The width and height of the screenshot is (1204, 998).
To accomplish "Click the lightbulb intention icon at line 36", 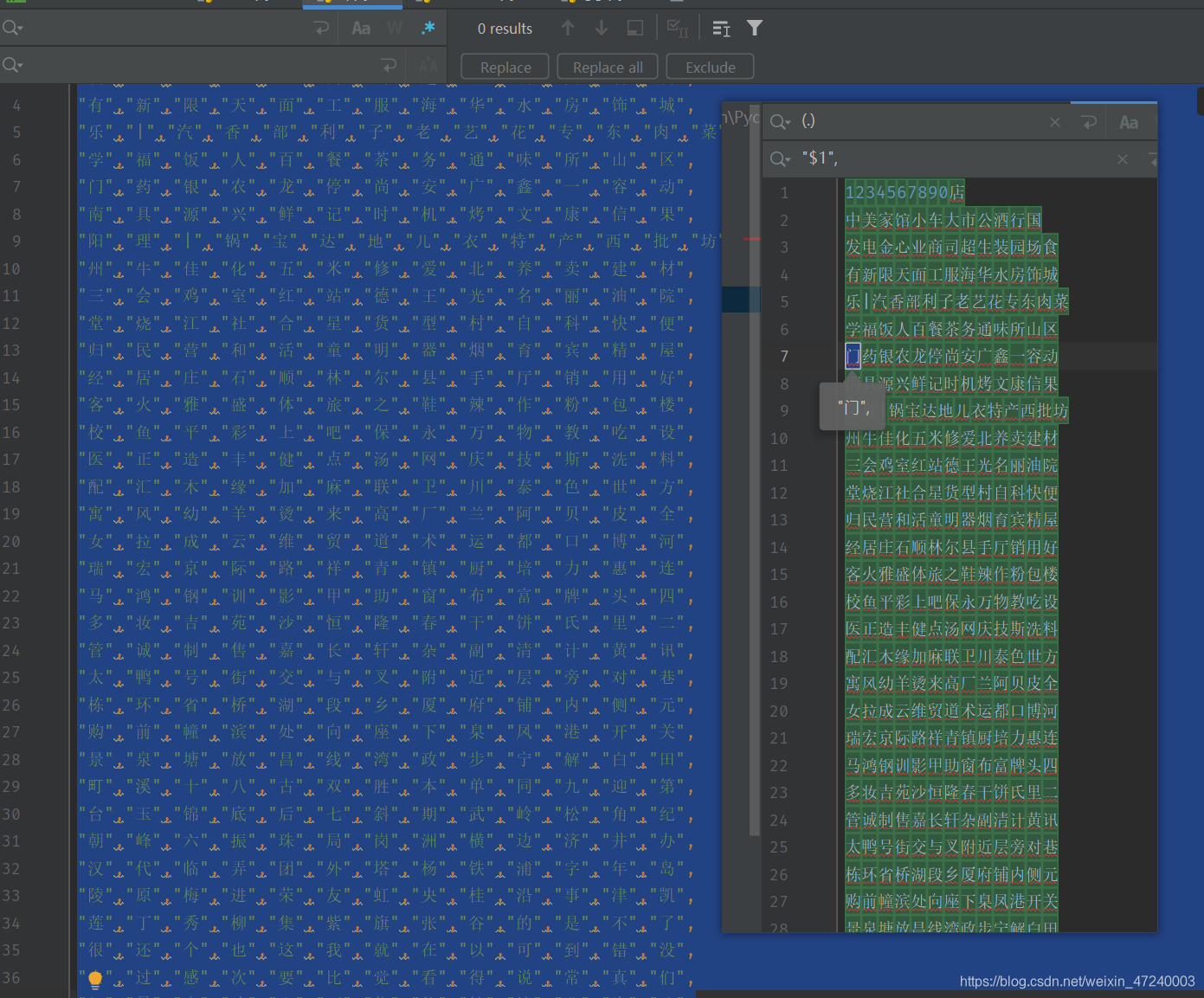I will point(95,980).
